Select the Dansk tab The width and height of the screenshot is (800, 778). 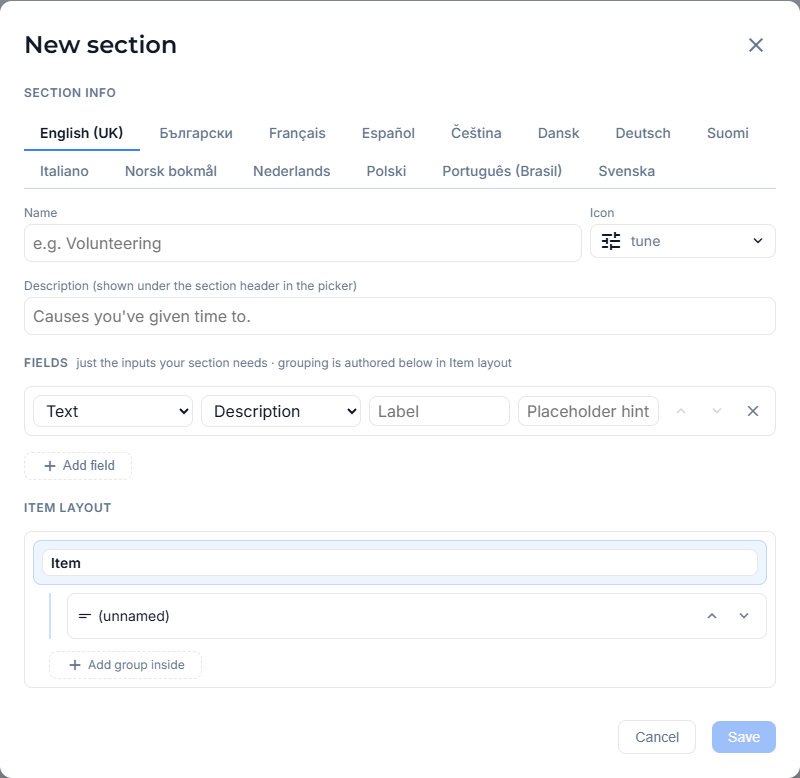[558, 133]
